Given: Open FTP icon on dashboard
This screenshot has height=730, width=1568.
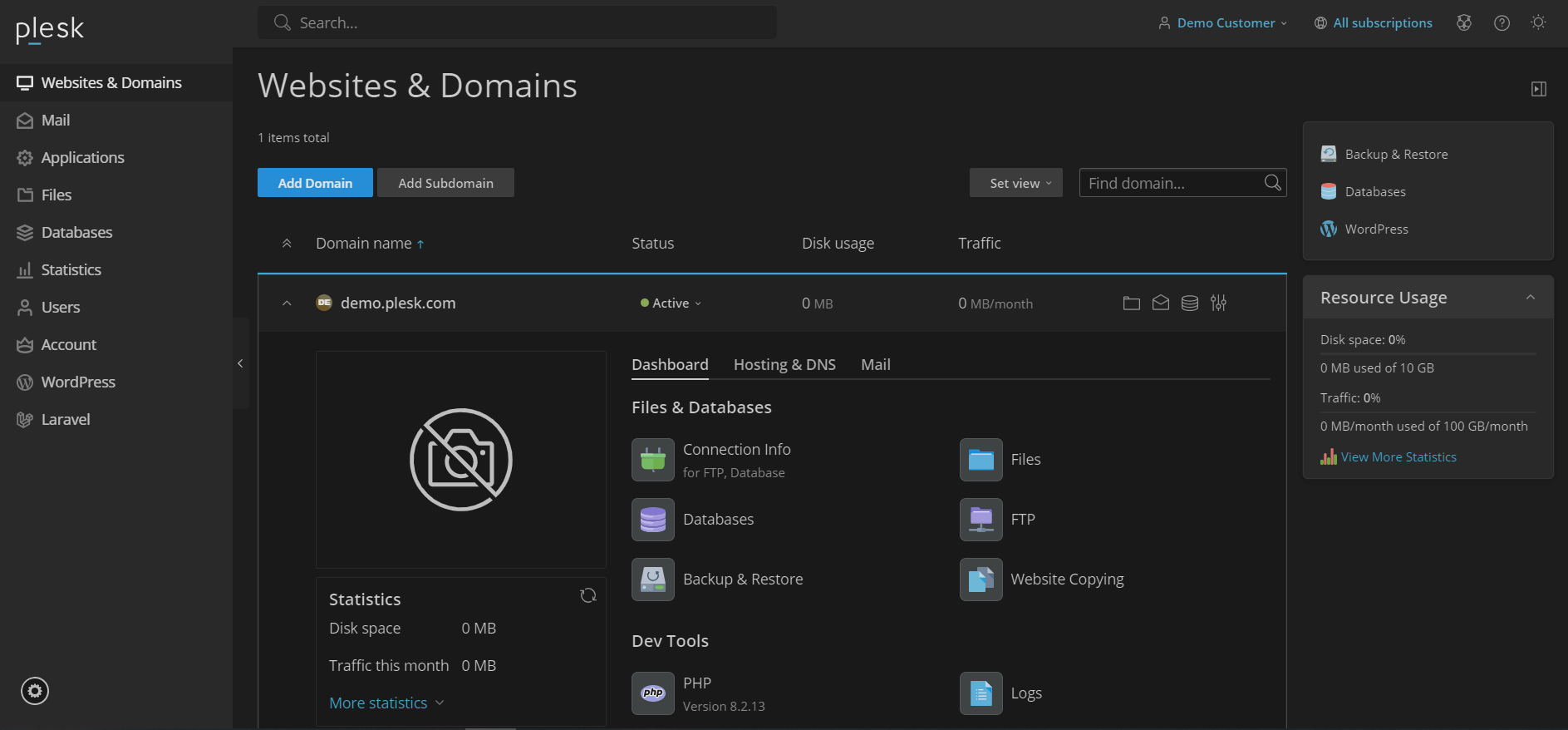Looking at the screenshot, I should pyautogui.click(x=981, y=520).
